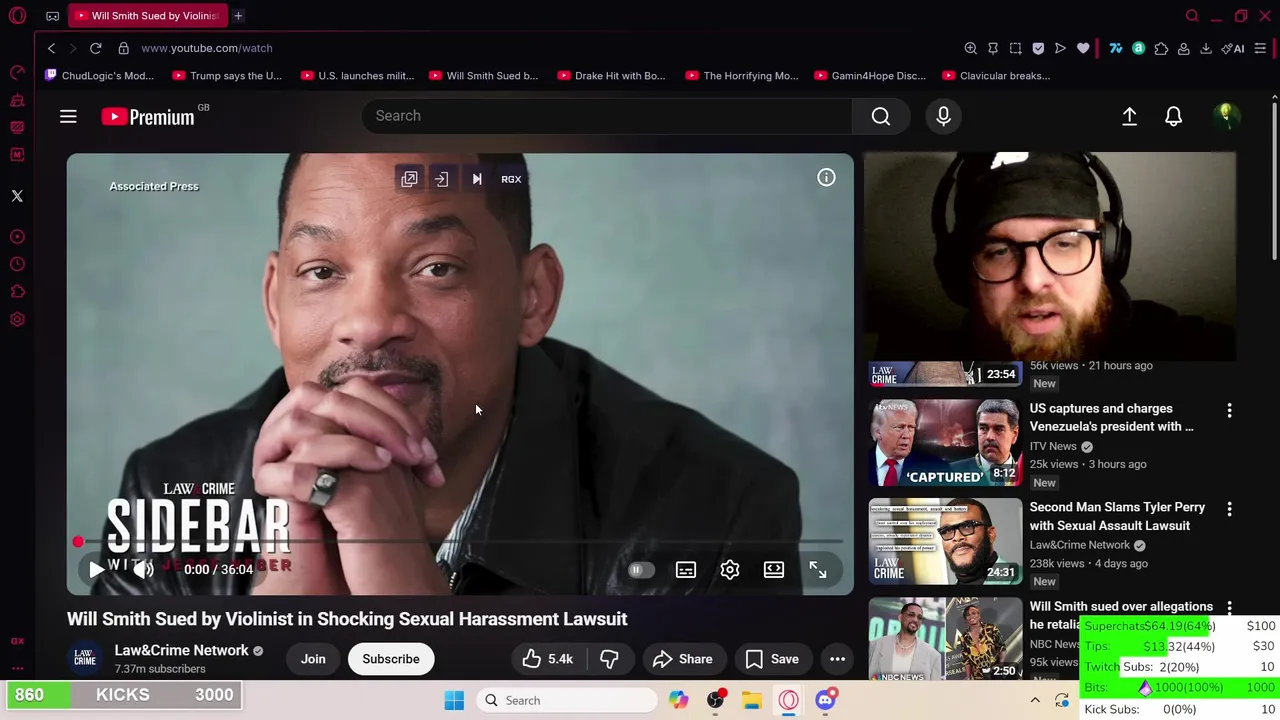Image resolution: width=1280 pixels, height=720 pixels.
Task: Toggle theater mode
Action: [774, 570]
